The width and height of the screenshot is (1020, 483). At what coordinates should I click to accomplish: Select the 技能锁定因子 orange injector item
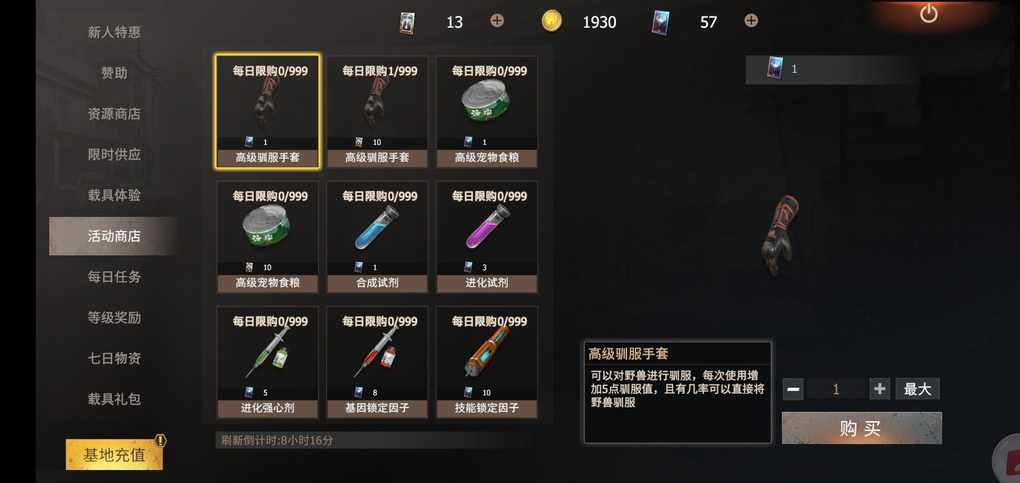487,363
